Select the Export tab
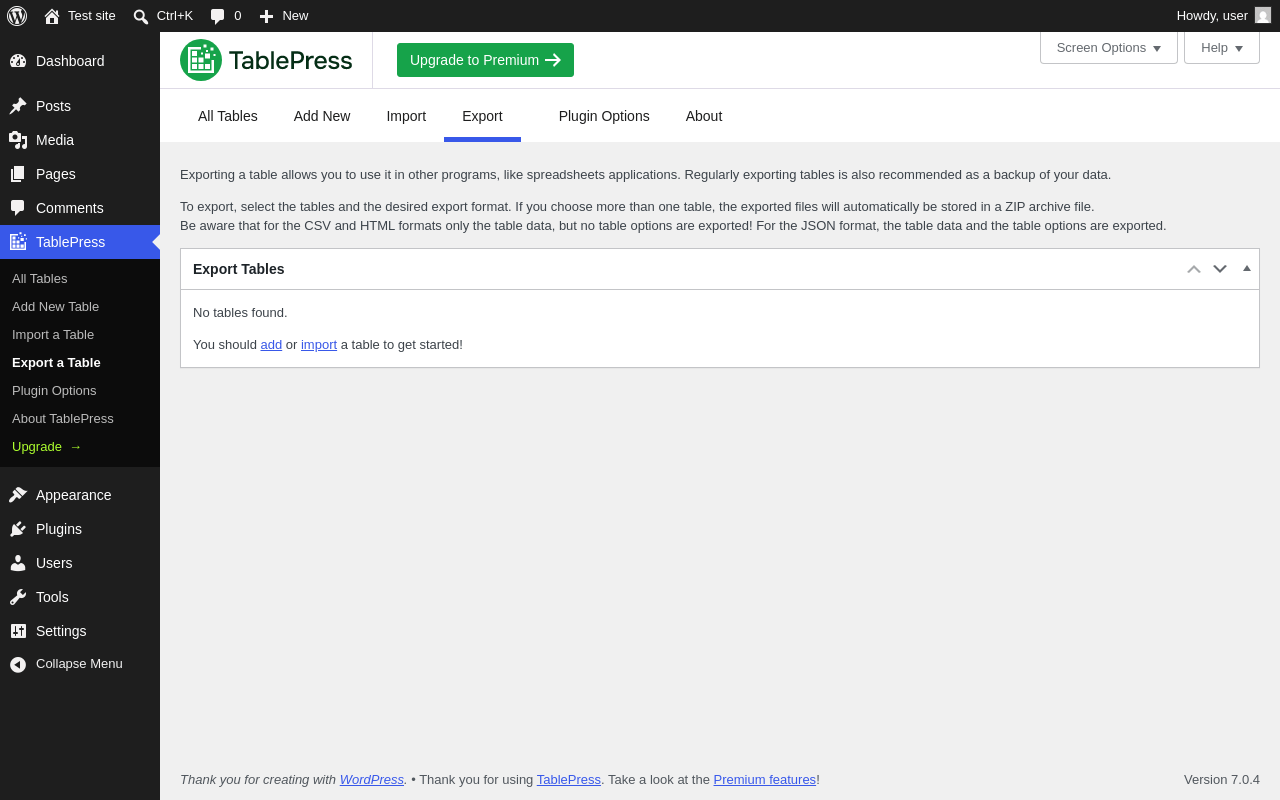This screenshot has height=800, width=1280. coord(482,116)
